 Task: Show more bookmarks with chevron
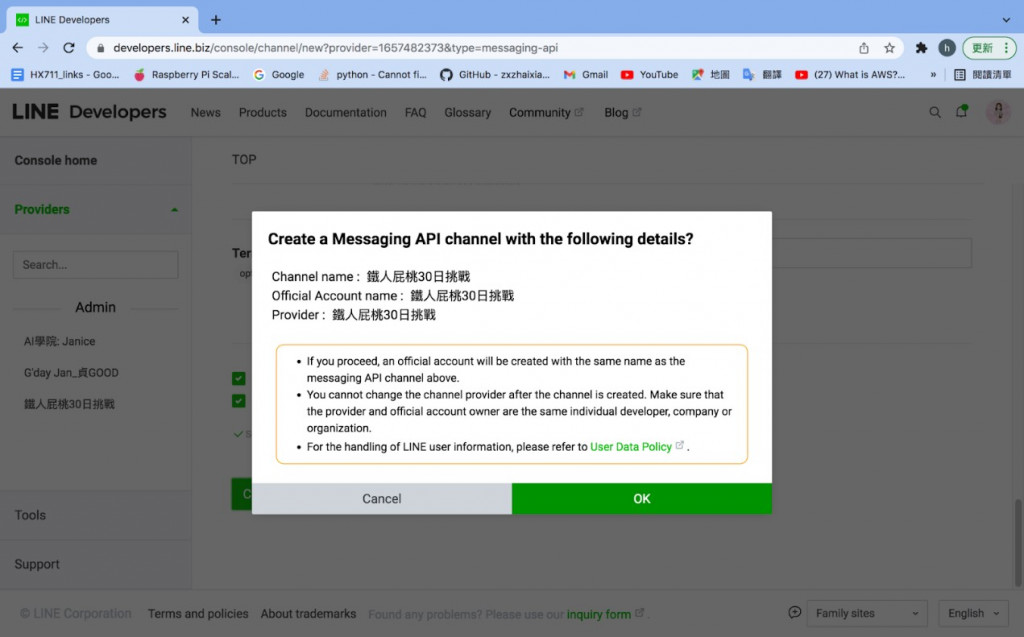[933, 74]
